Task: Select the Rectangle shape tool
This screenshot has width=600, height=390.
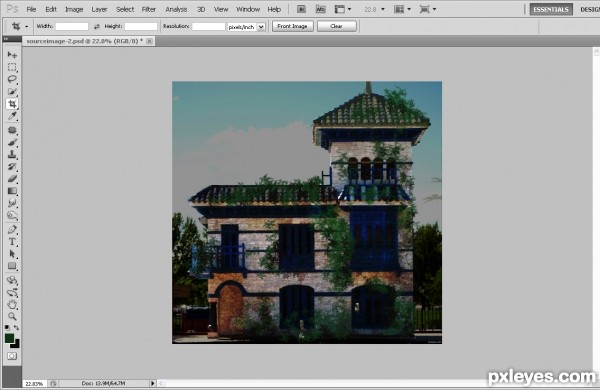Action: 12,266
